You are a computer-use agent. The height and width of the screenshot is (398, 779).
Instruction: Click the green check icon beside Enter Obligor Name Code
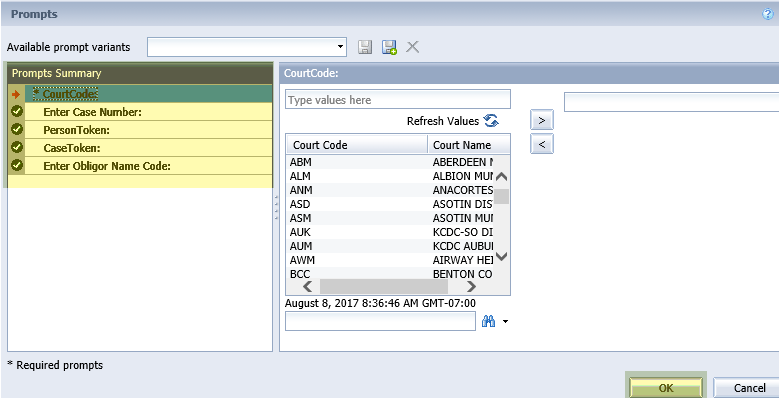click(17, 165)
